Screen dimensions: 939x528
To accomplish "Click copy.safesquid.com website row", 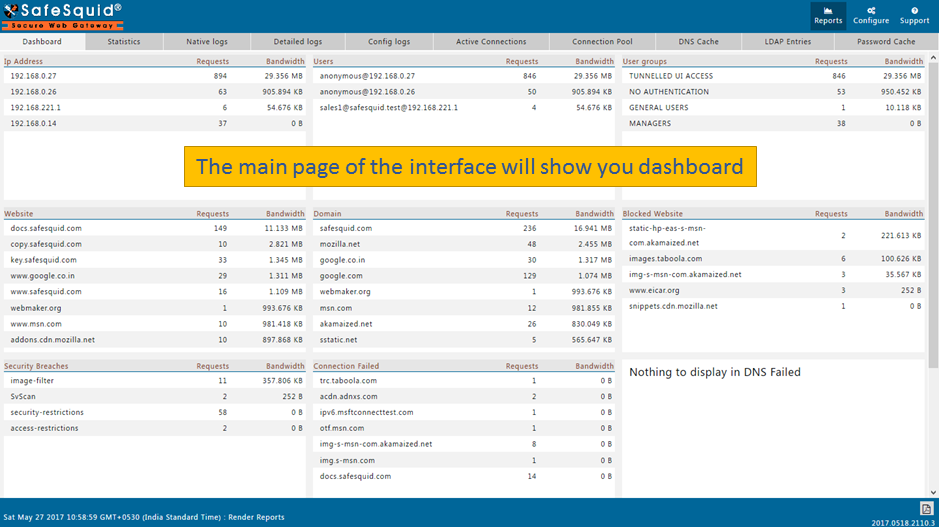I will tap(155, 244).
